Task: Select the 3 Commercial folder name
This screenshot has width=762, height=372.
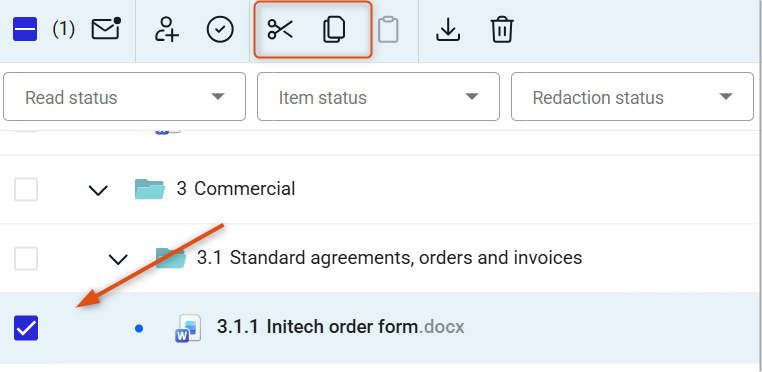Action: 236,189
